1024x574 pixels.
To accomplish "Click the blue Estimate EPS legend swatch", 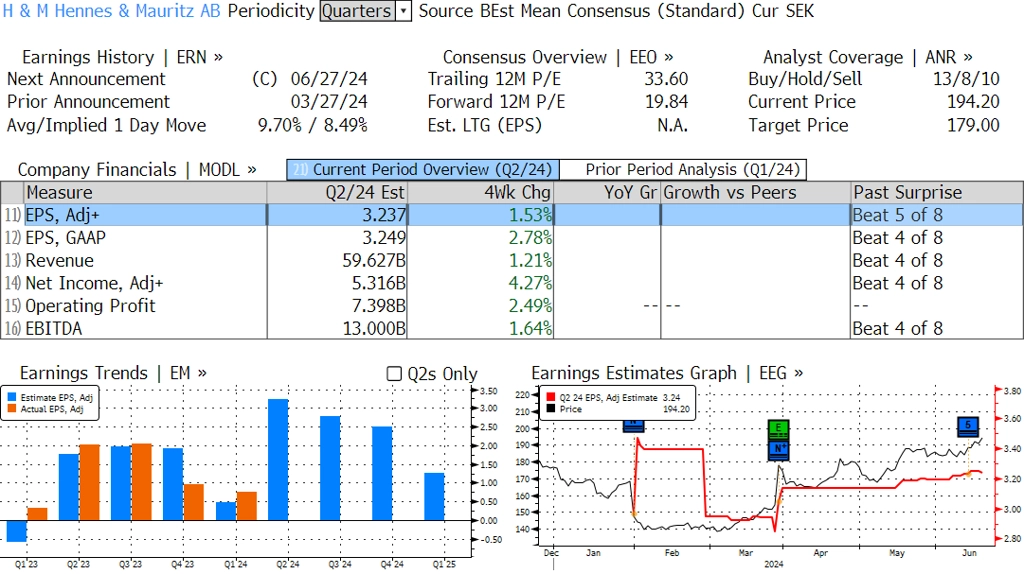I will 12,397.
